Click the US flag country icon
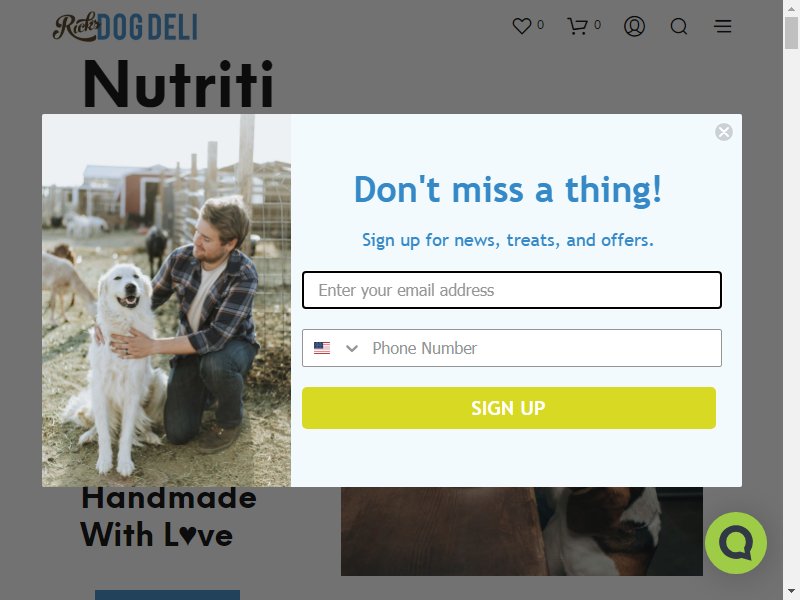Screen dimensions: 800x600 click(322, 348)
